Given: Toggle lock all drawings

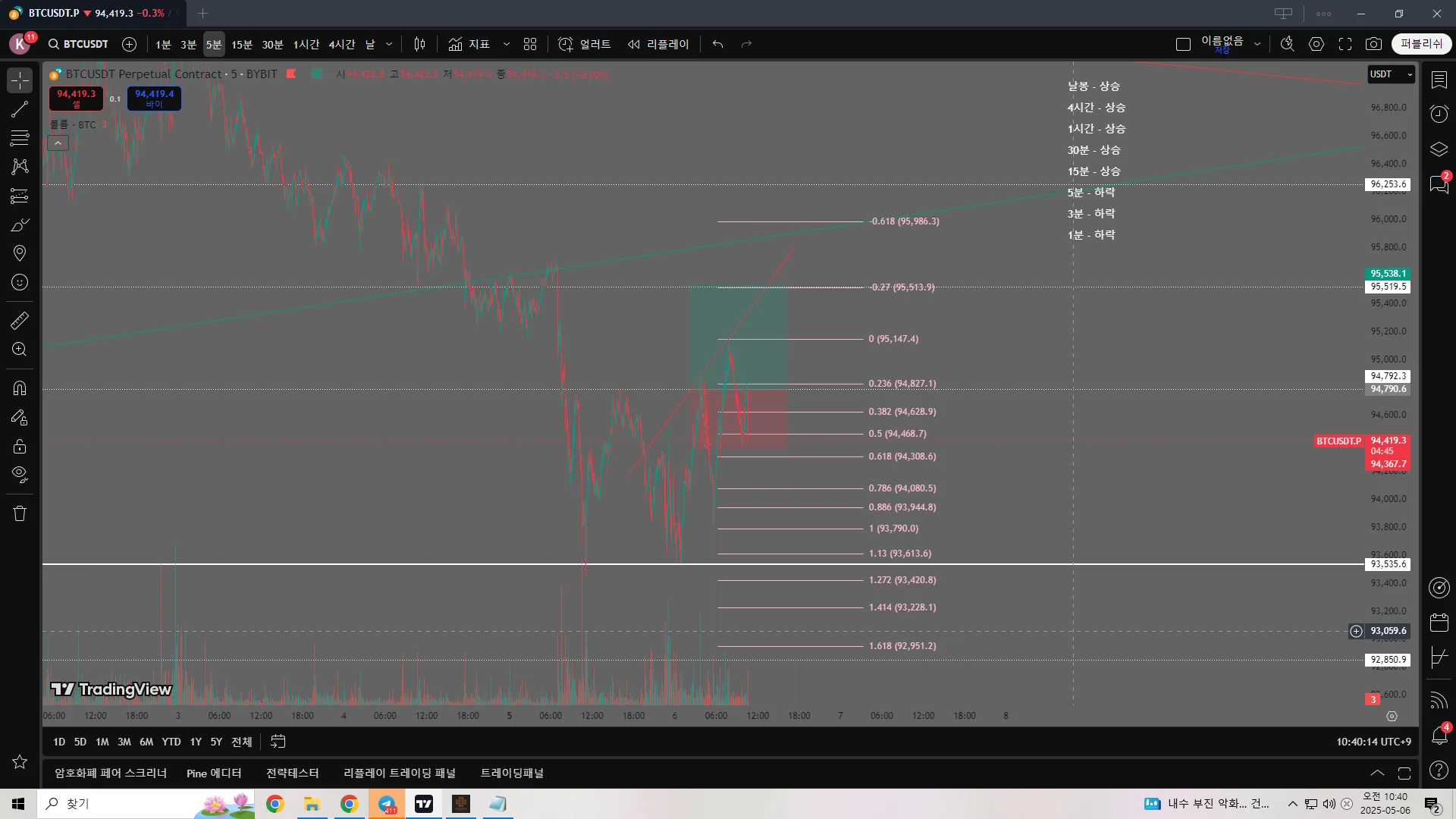Looking at the screenshot, I should (x=20, y=446).
